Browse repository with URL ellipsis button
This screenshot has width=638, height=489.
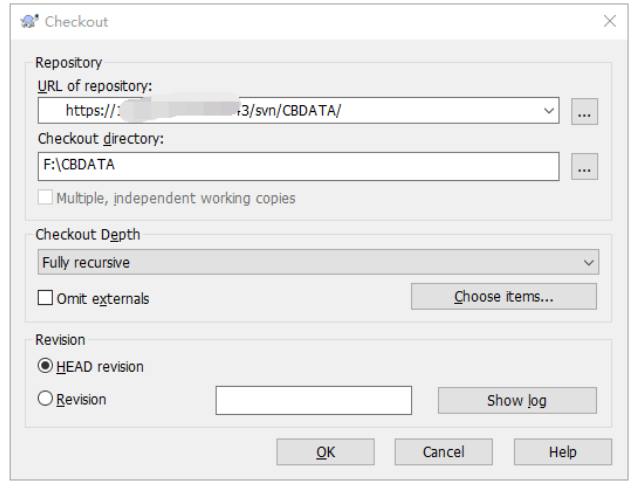[x=584, y=111]
